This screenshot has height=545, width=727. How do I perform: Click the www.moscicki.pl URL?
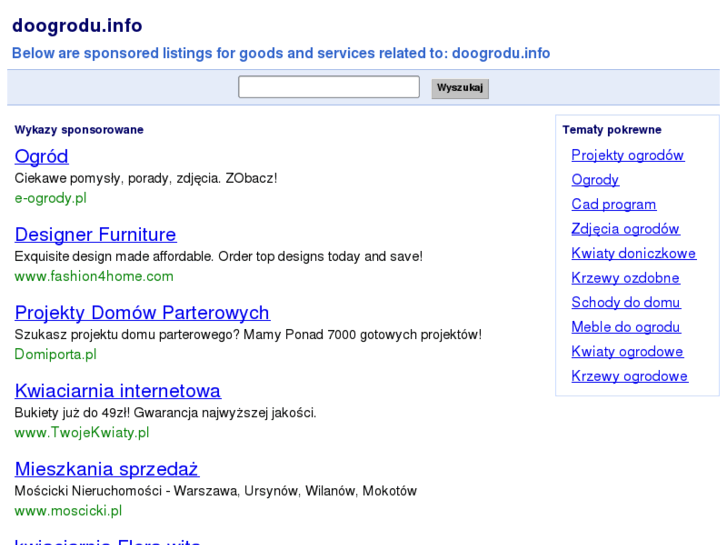click(x=69, y=511)
